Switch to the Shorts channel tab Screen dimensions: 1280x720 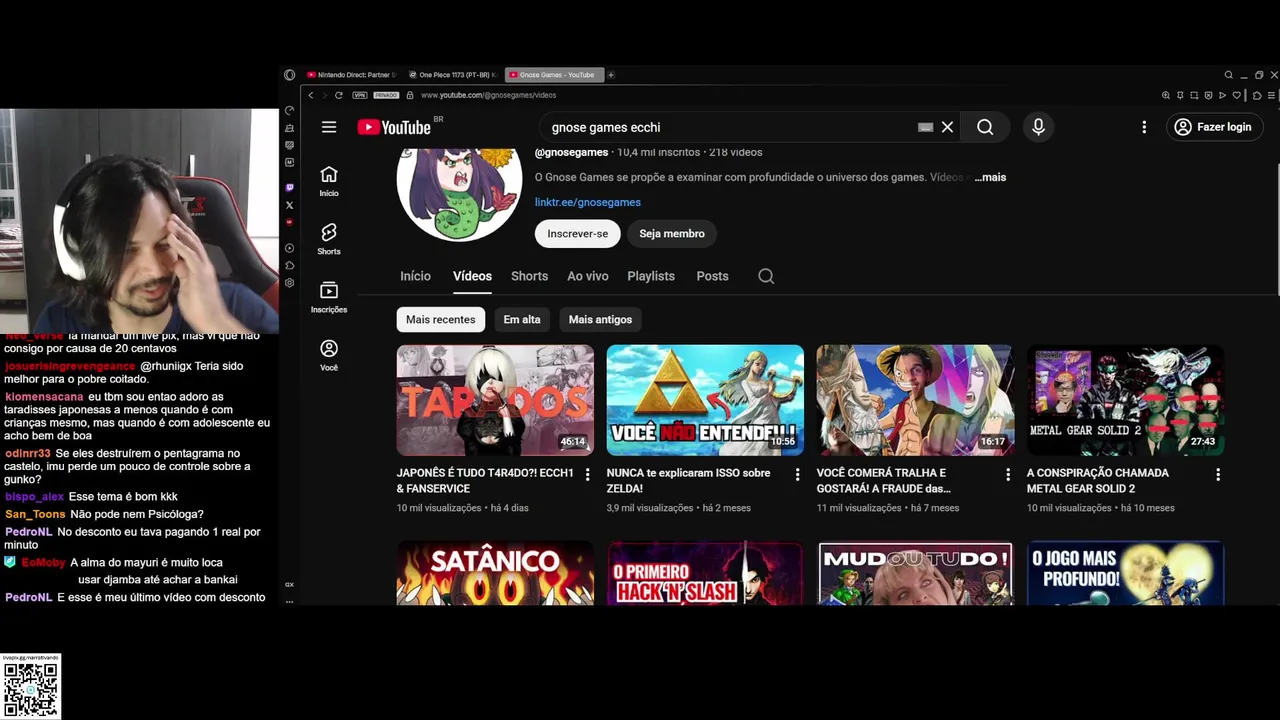[529, 276]
